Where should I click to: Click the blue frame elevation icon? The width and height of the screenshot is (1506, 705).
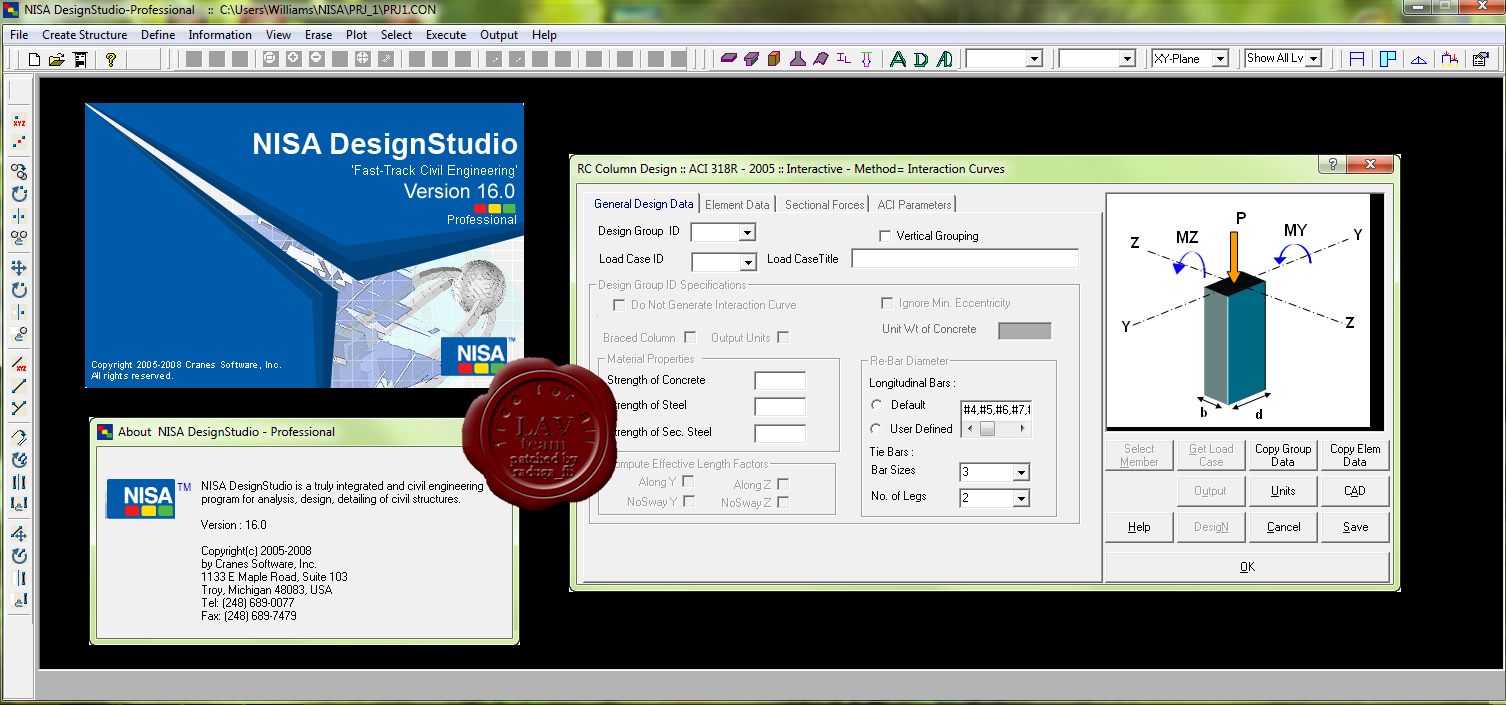point(1357,59)
